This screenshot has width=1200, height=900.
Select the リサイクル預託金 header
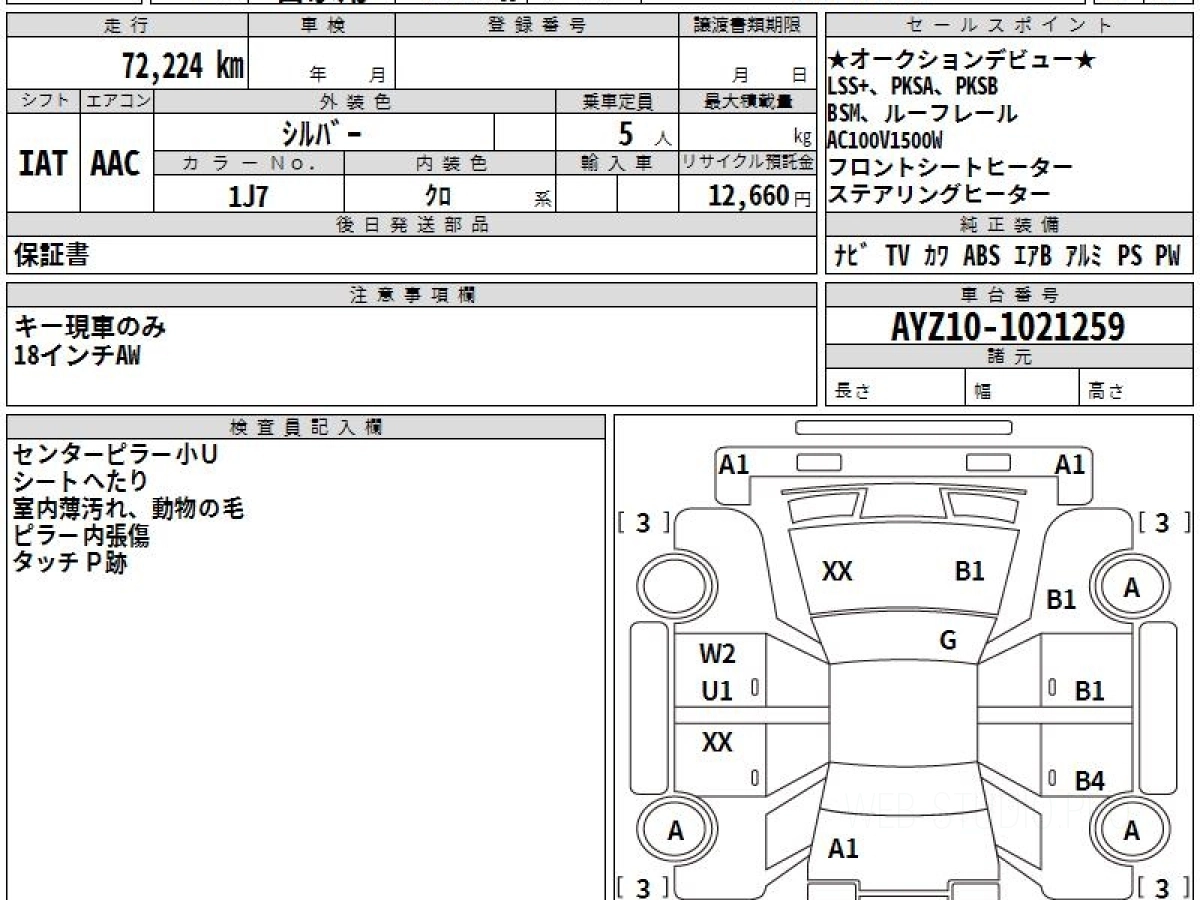click(x=748, y=163)
